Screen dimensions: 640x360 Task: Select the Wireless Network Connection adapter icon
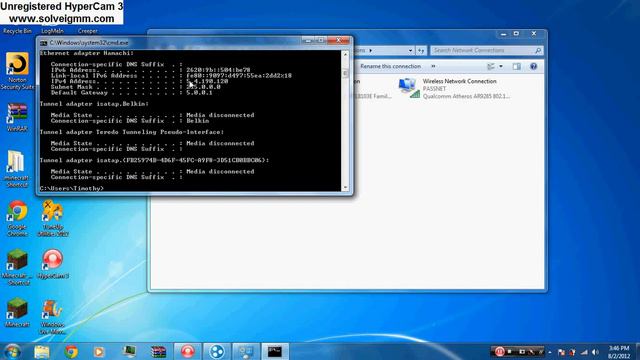point(409,88)
